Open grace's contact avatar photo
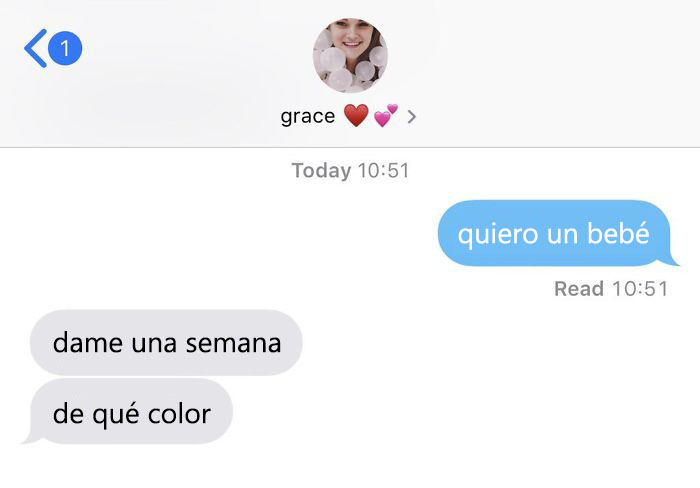The width and height of the screenshot is (700, 488). click(x=350, y=55)
